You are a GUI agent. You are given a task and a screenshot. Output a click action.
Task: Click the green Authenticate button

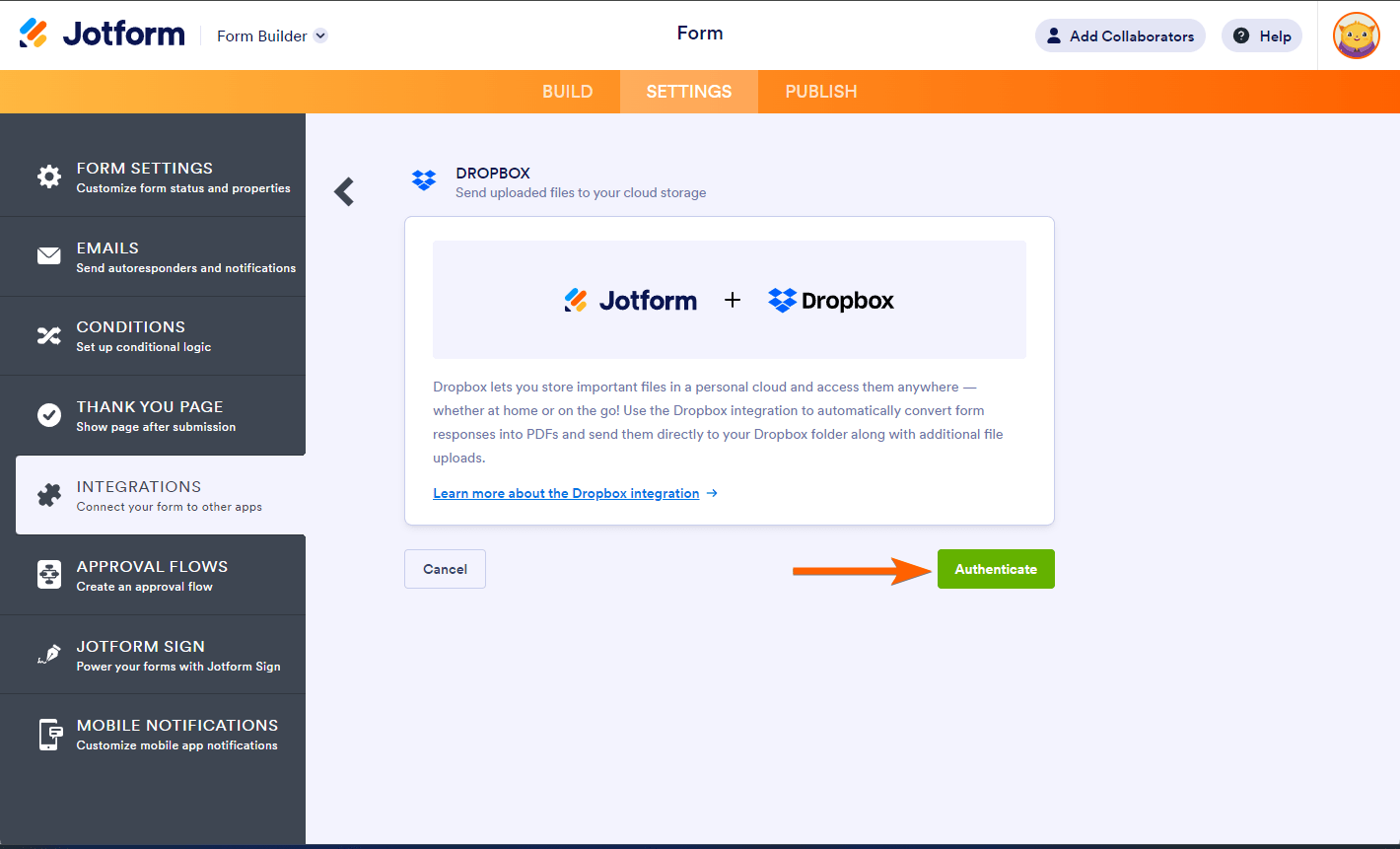point(996,569)
